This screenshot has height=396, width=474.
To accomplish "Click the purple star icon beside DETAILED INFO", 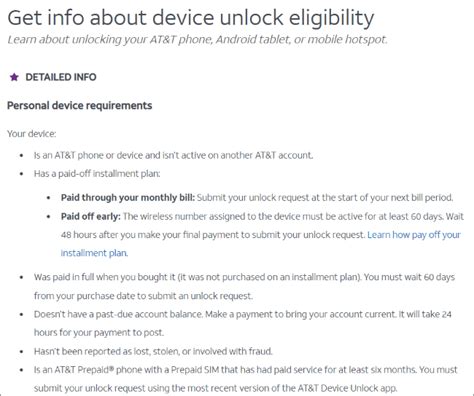I will click(x=14, y=77).
